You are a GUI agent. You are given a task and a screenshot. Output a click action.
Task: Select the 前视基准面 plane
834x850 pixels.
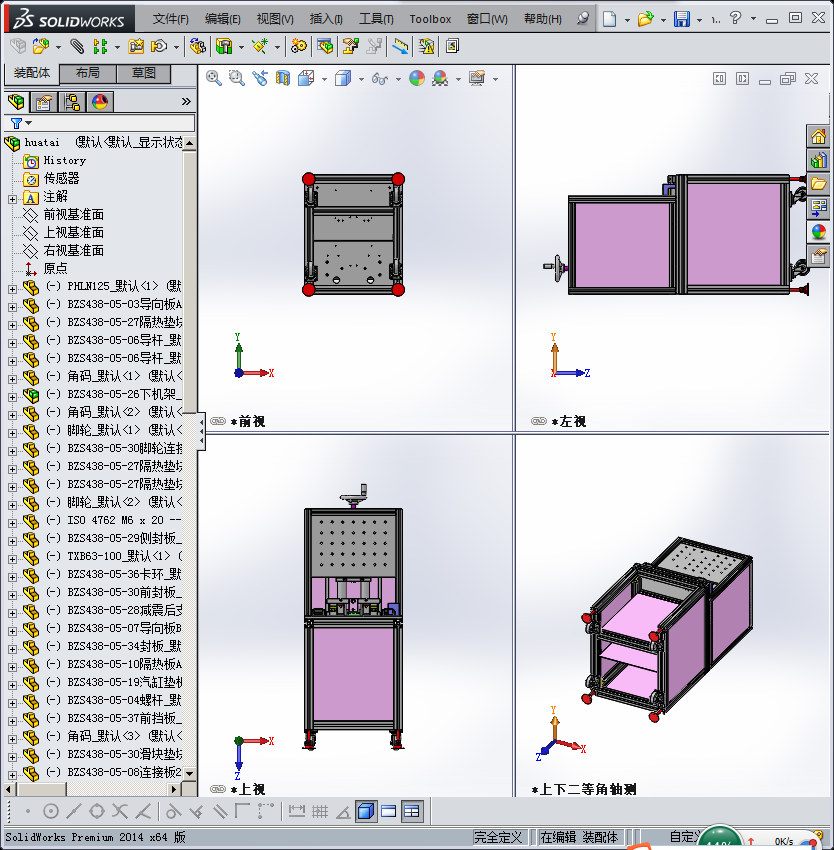[73, 215]
